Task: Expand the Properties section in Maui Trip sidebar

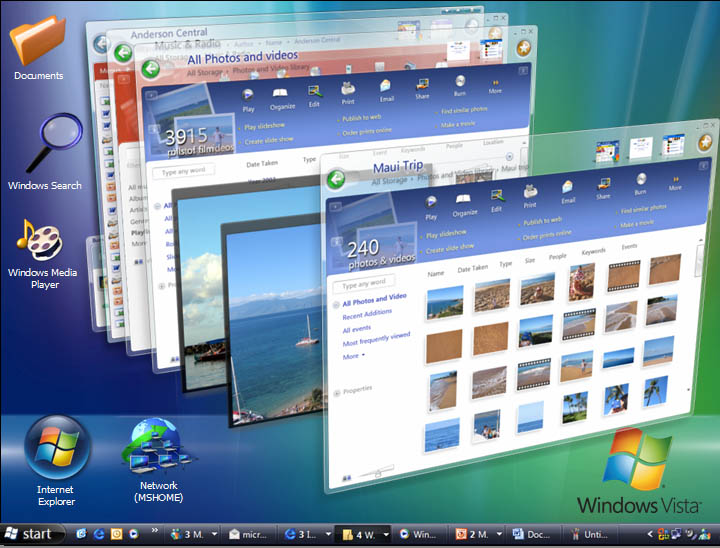Action: (337, 392)
